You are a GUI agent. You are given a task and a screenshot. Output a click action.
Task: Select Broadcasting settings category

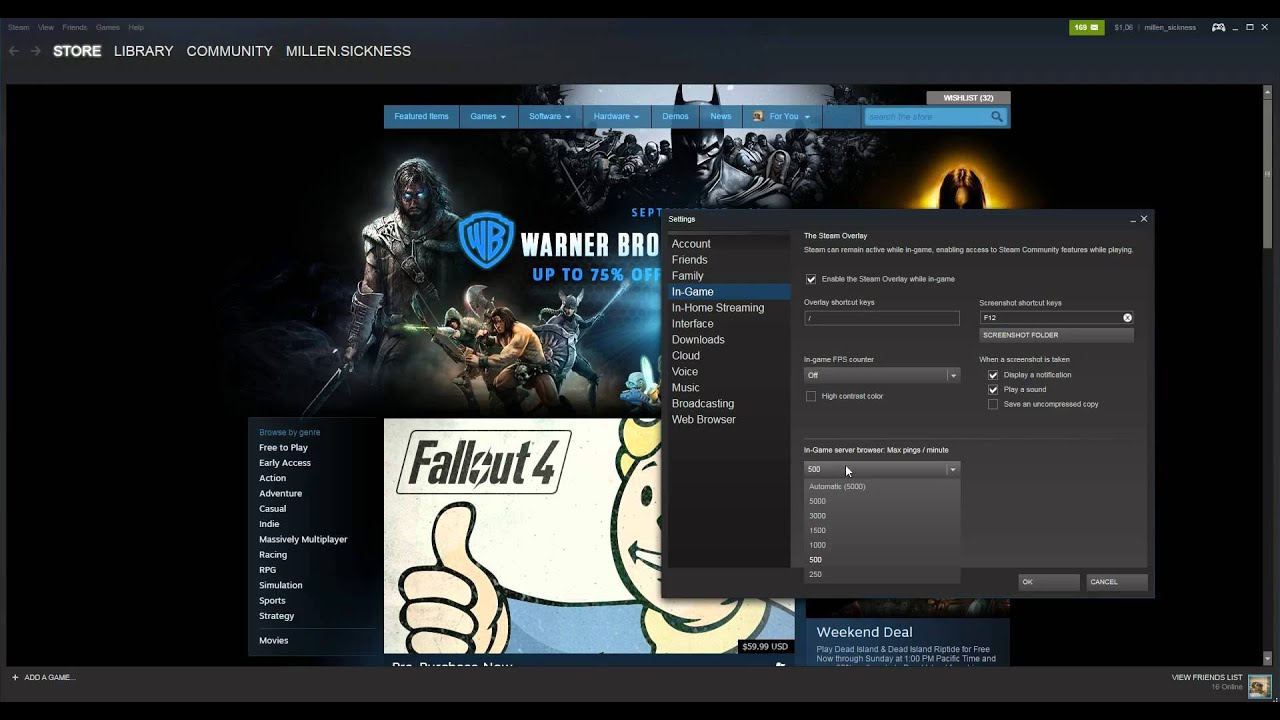(728, 404)
